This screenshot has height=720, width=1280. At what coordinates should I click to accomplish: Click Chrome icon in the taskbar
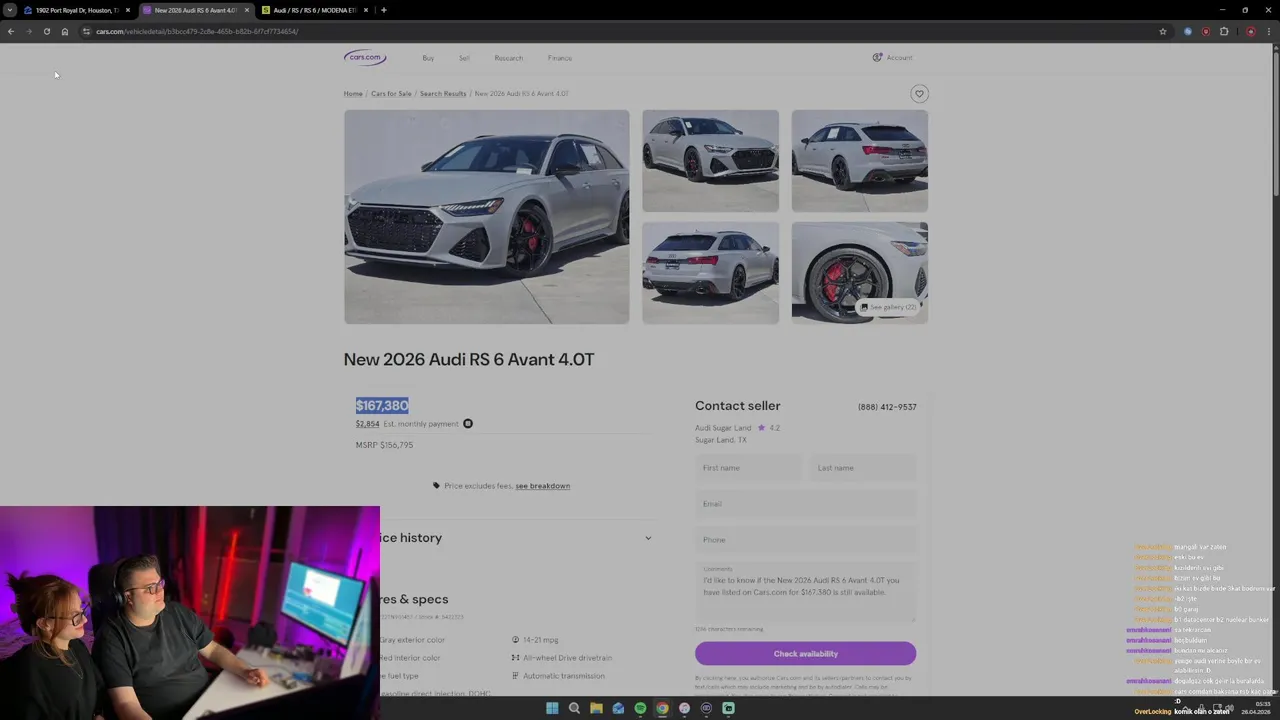tap(662, 708)
